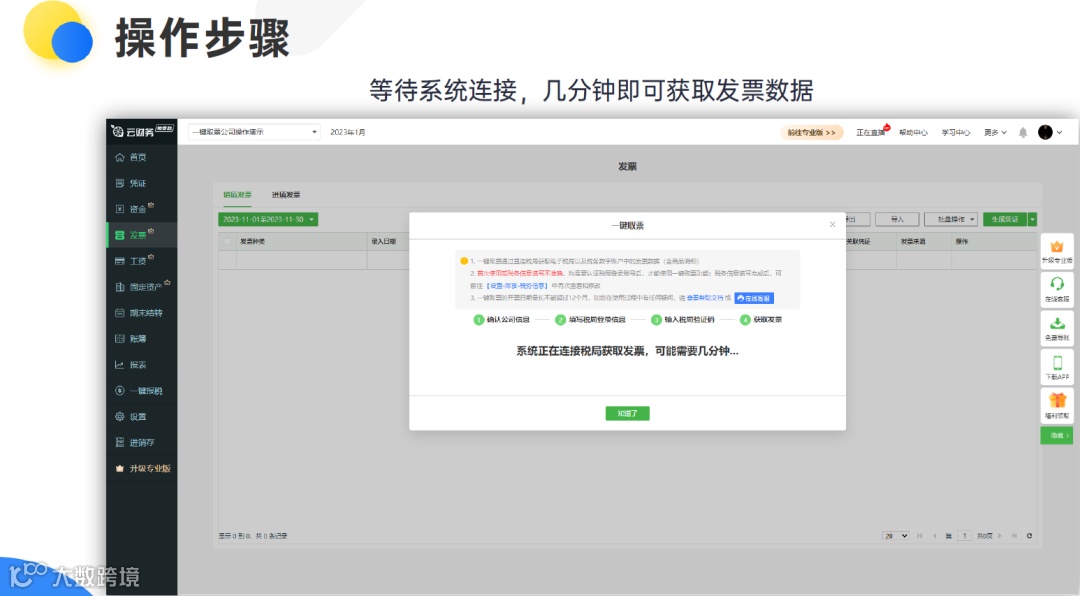Click 前往专业版 >> button
The width and height of the screenshot is (1080, 596).
click(811, 132)
